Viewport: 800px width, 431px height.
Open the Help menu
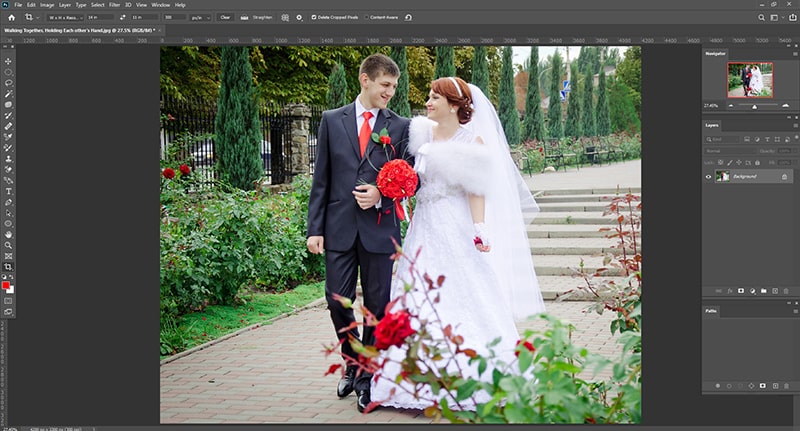pyautogui.click(x=180, y=5)
